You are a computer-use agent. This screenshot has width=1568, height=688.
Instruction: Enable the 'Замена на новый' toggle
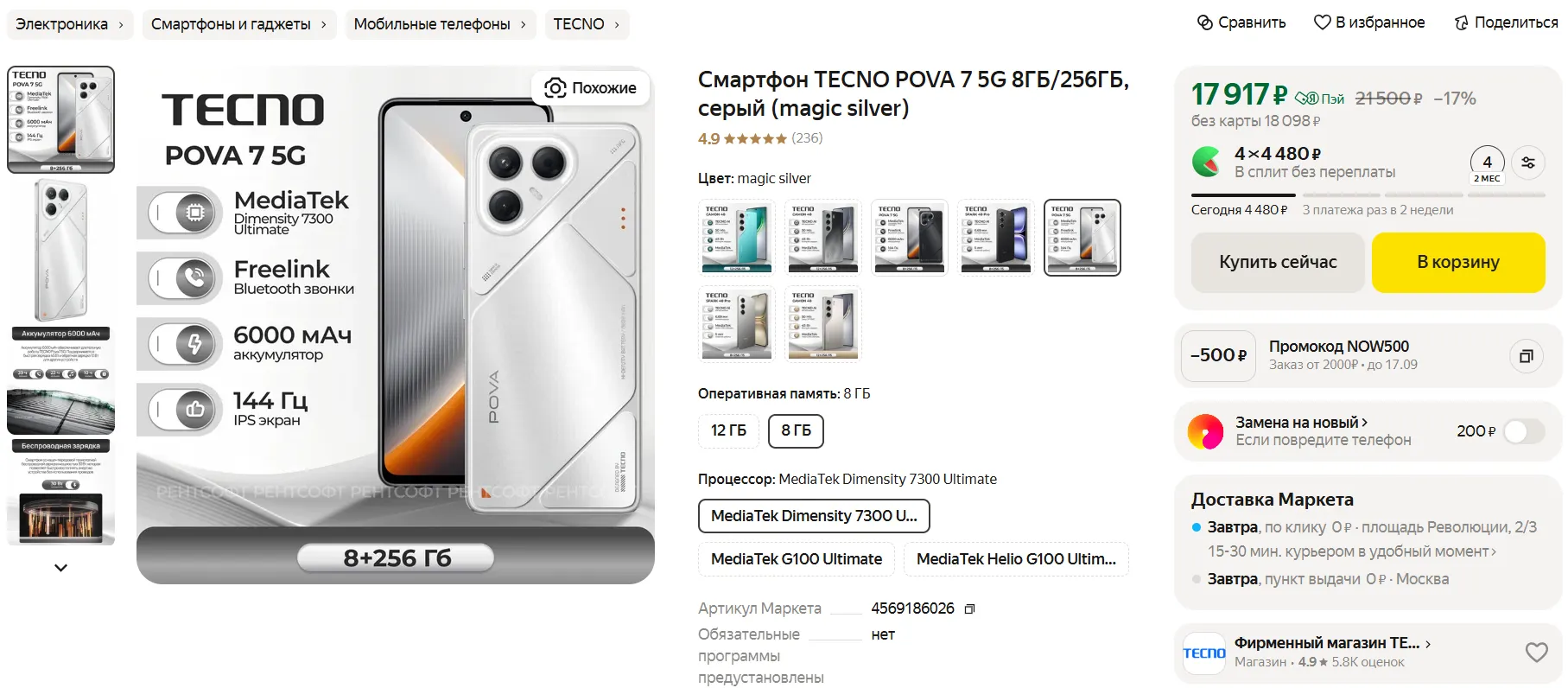point(1523,431)
